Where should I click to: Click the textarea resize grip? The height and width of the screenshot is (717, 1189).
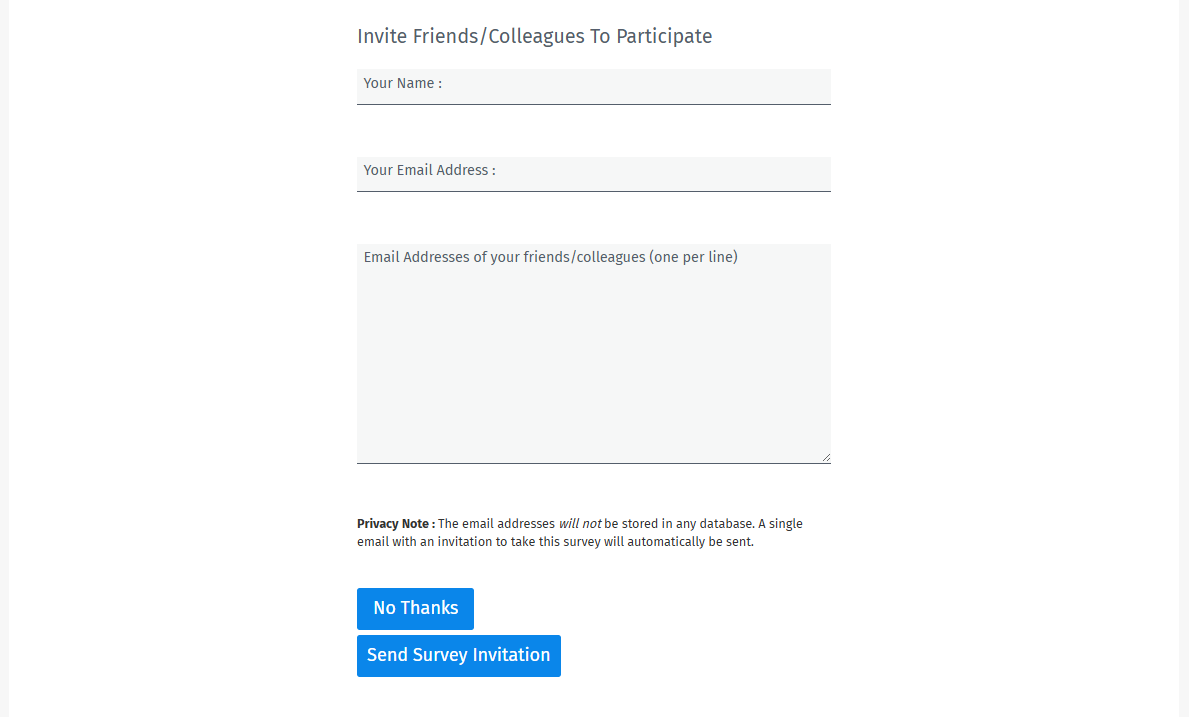pyautogui.click(x=827, y=458)
